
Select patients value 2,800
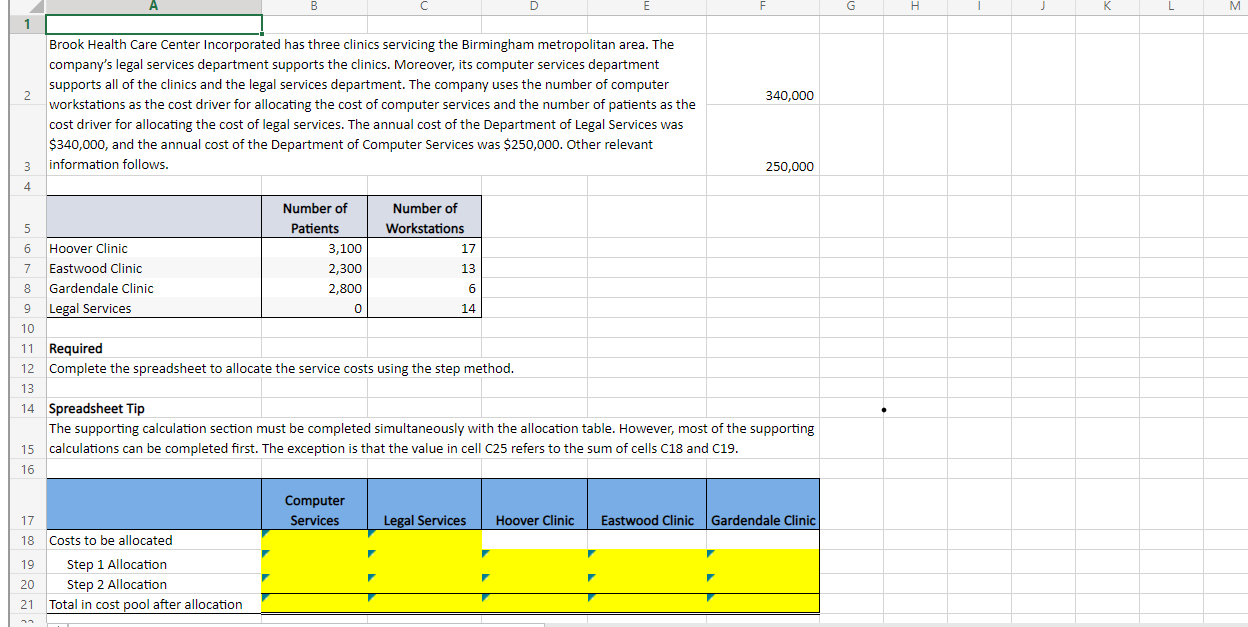click(315, 288)
